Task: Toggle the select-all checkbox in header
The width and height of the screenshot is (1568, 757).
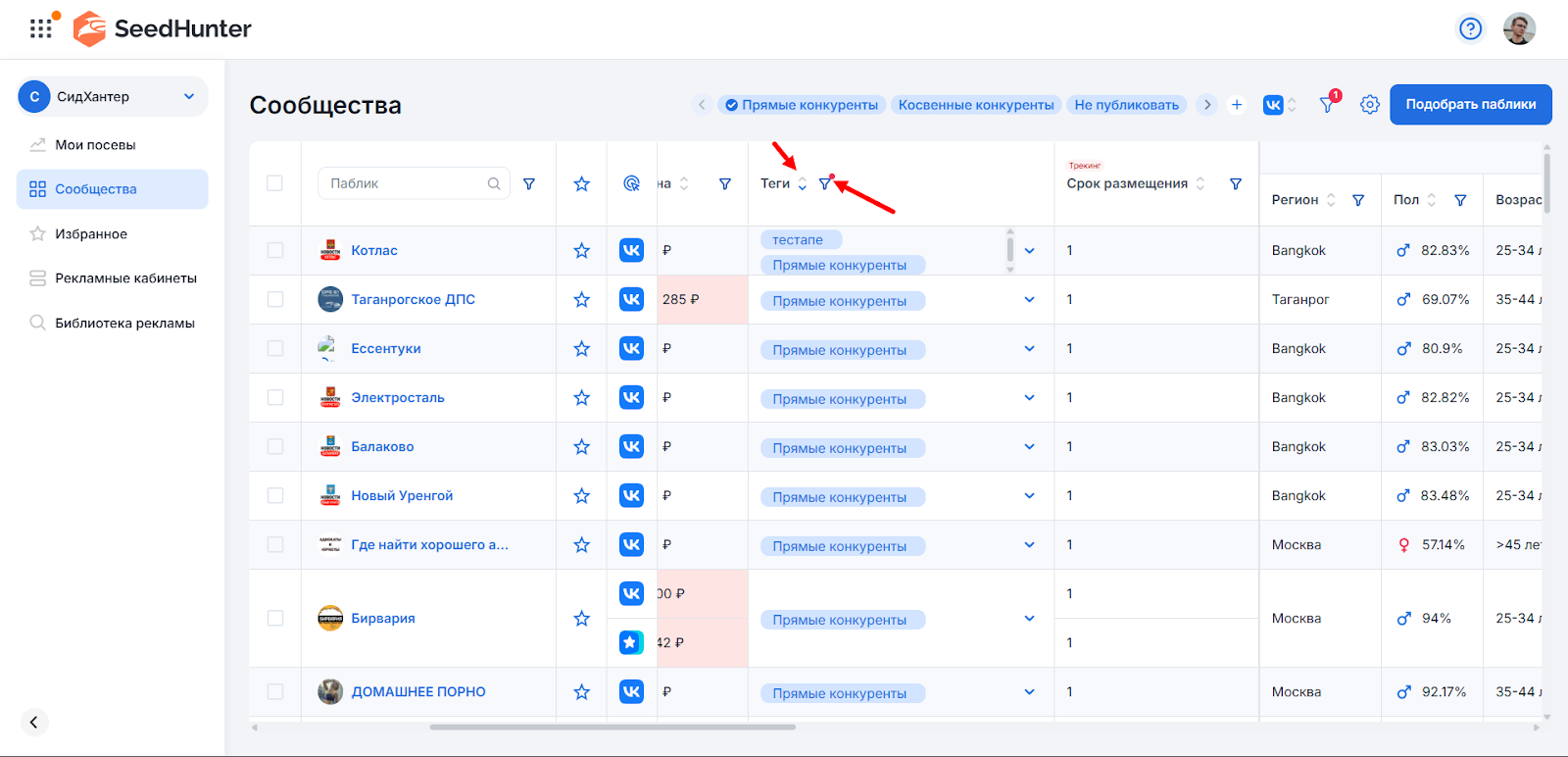Action: click(x=274, y=183)
